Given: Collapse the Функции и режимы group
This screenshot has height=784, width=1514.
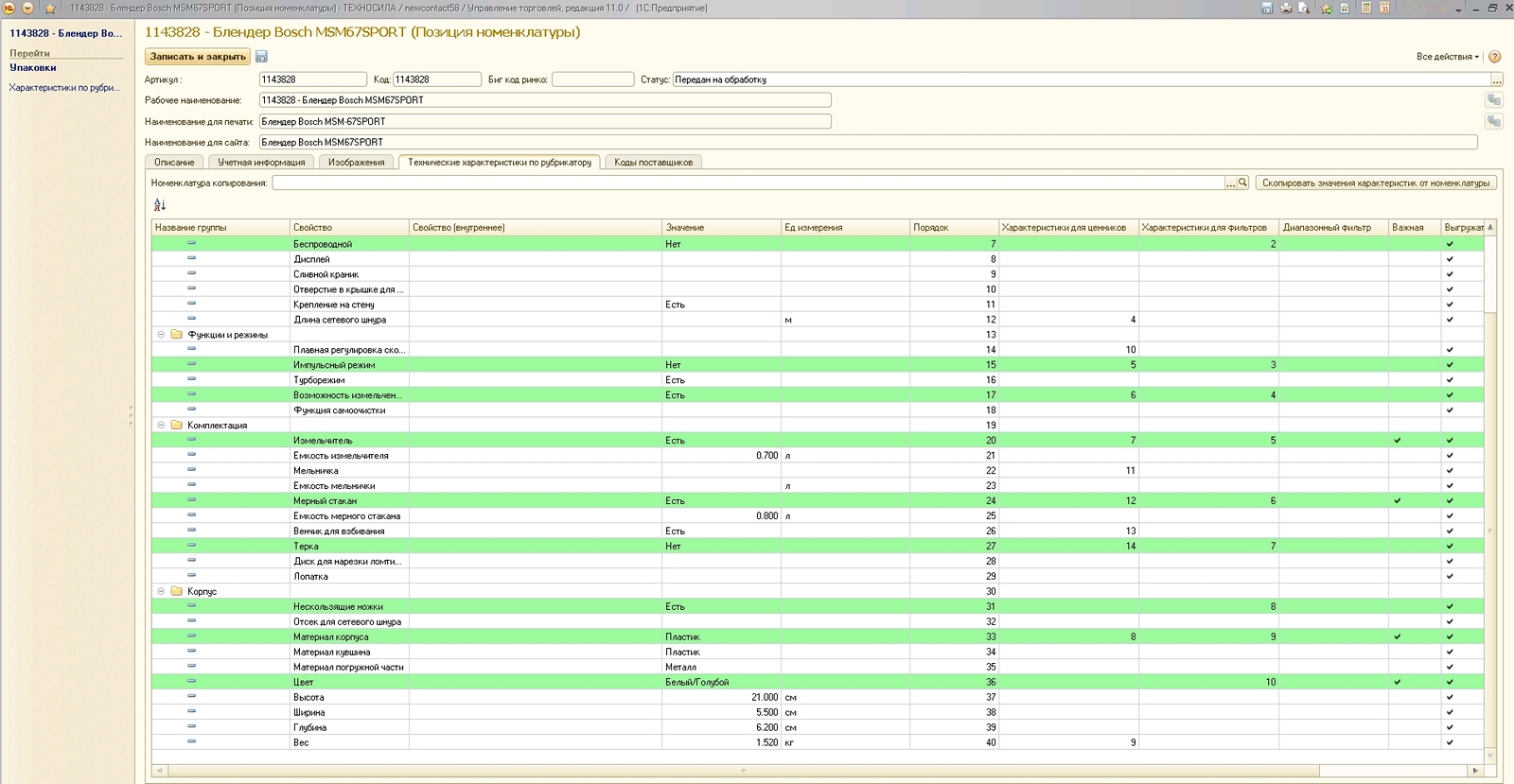Looking at the screenshot, I should point(161,335).
